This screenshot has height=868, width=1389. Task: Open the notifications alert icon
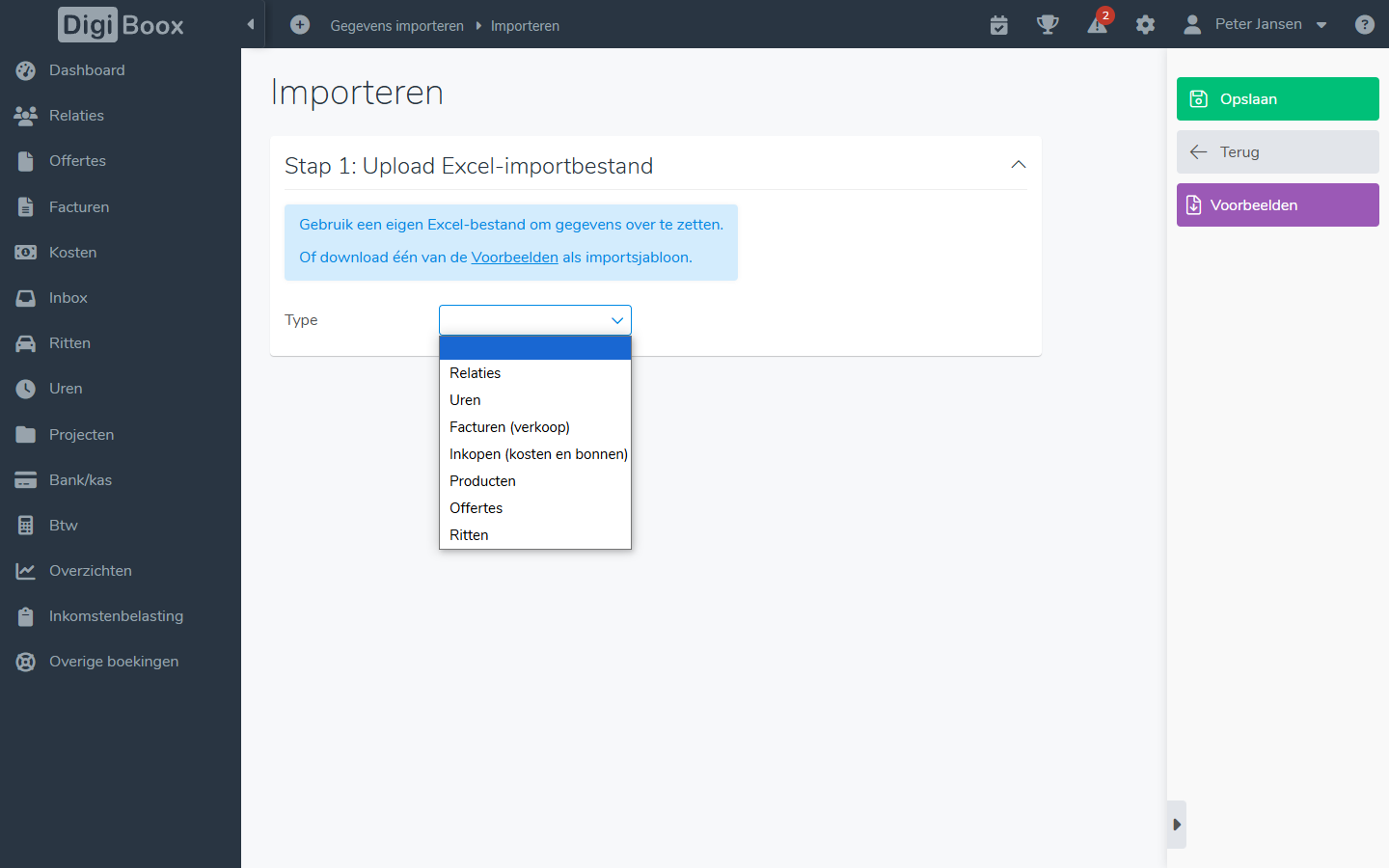coord(1098,25)
